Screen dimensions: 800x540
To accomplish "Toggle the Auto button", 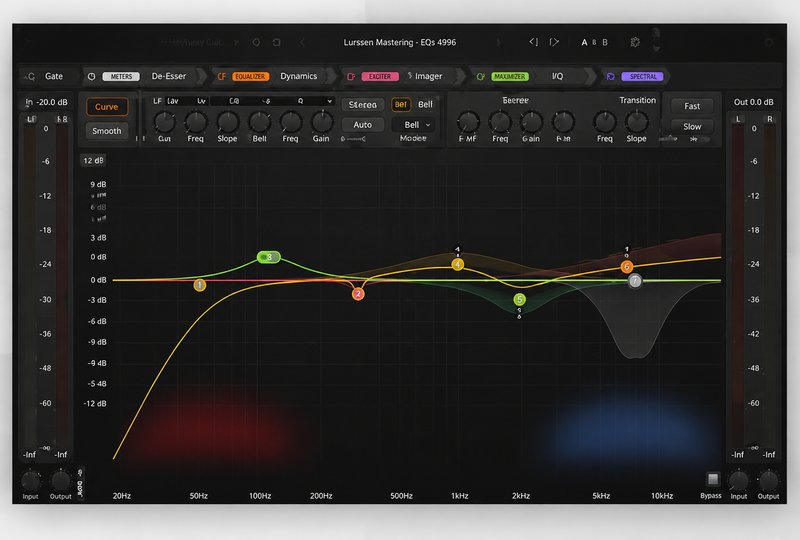I will point(363,125).
